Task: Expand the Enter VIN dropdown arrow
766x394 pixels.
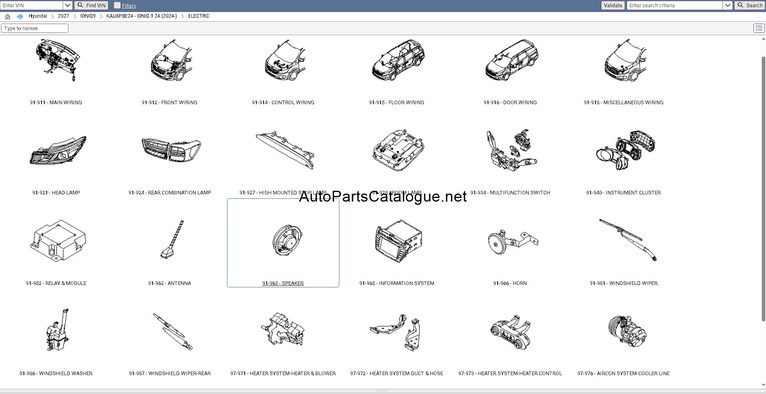Action: pyautogui.click(x=68, y=5)
